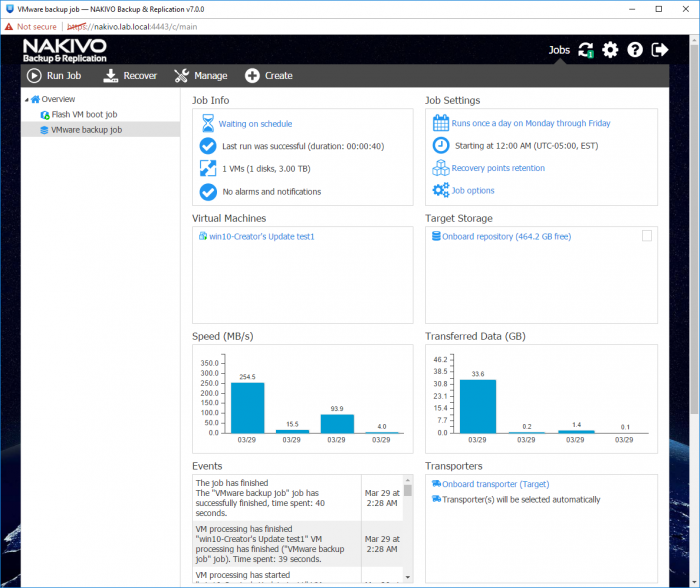The height and width of the screenshot is (588, 700).
Task: Click the calendar schedule icon
Action: click(441, 123)
